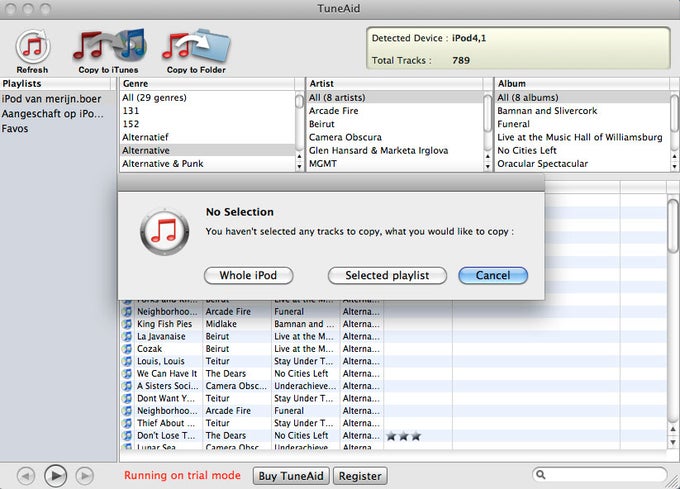The height and width of the screenshot is (489, 680).
Task: Click the music note icon beside Thief About
Action: point(127,423)
